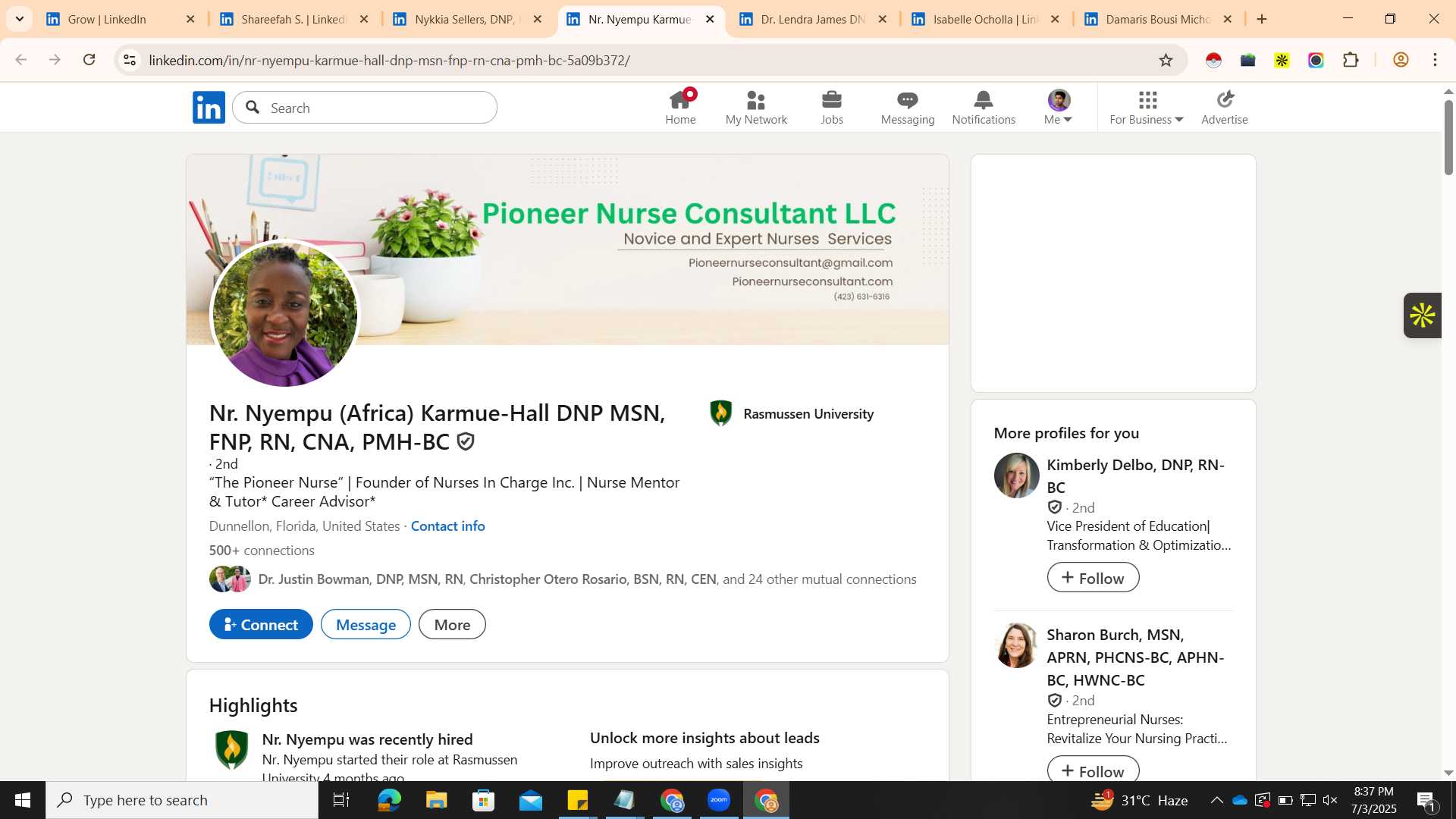Reload the current page
The height and width of the screenshot is (819, 1456).
(89, 60)
